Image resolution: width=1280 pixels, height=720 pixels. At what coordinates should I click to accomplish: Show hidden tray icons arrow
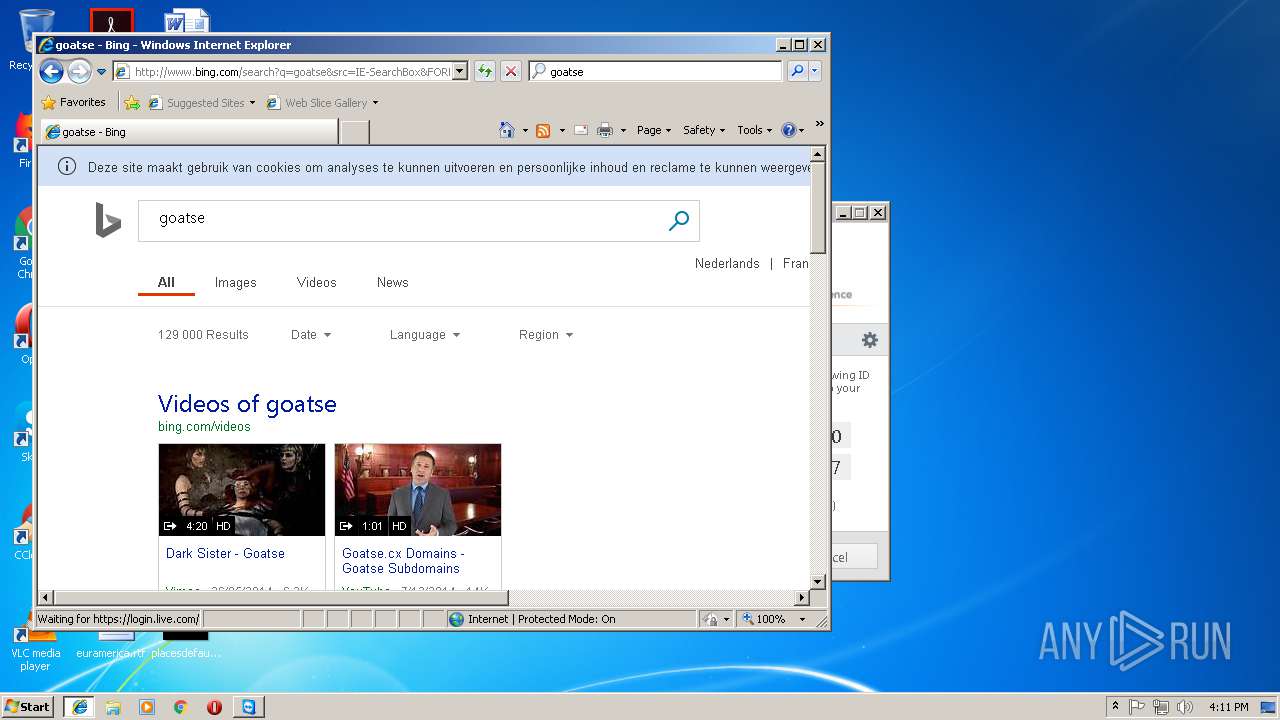click(1115, 707)
